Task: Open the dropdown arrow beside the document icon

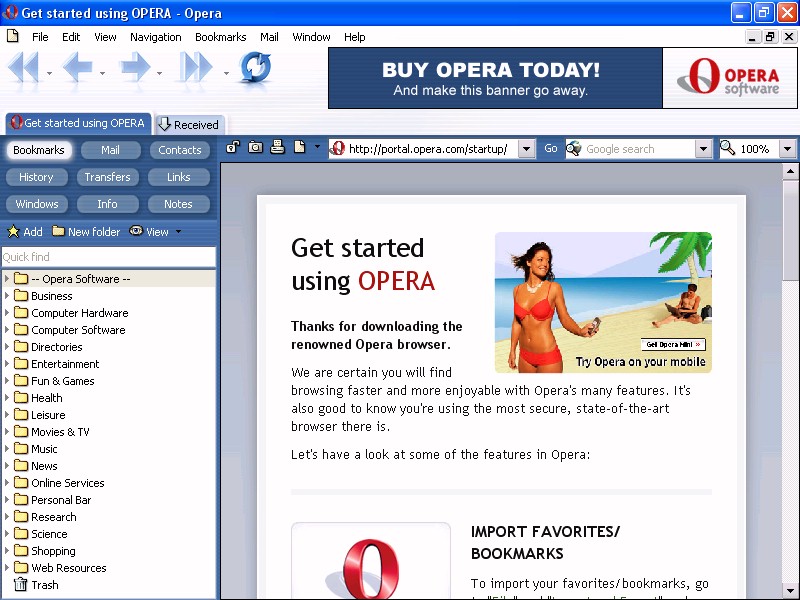Action: coord(317,147)
